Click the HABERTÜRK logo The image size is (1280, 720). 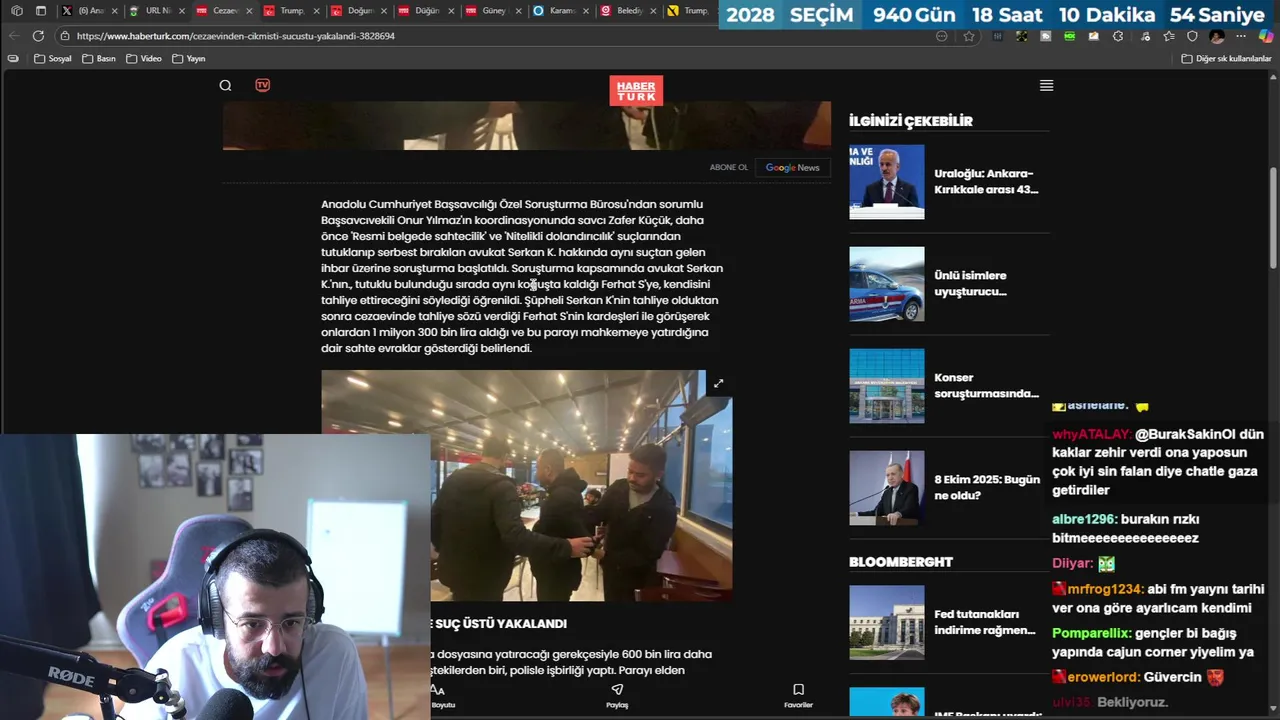pyautogui.click(x=636, y=91)
